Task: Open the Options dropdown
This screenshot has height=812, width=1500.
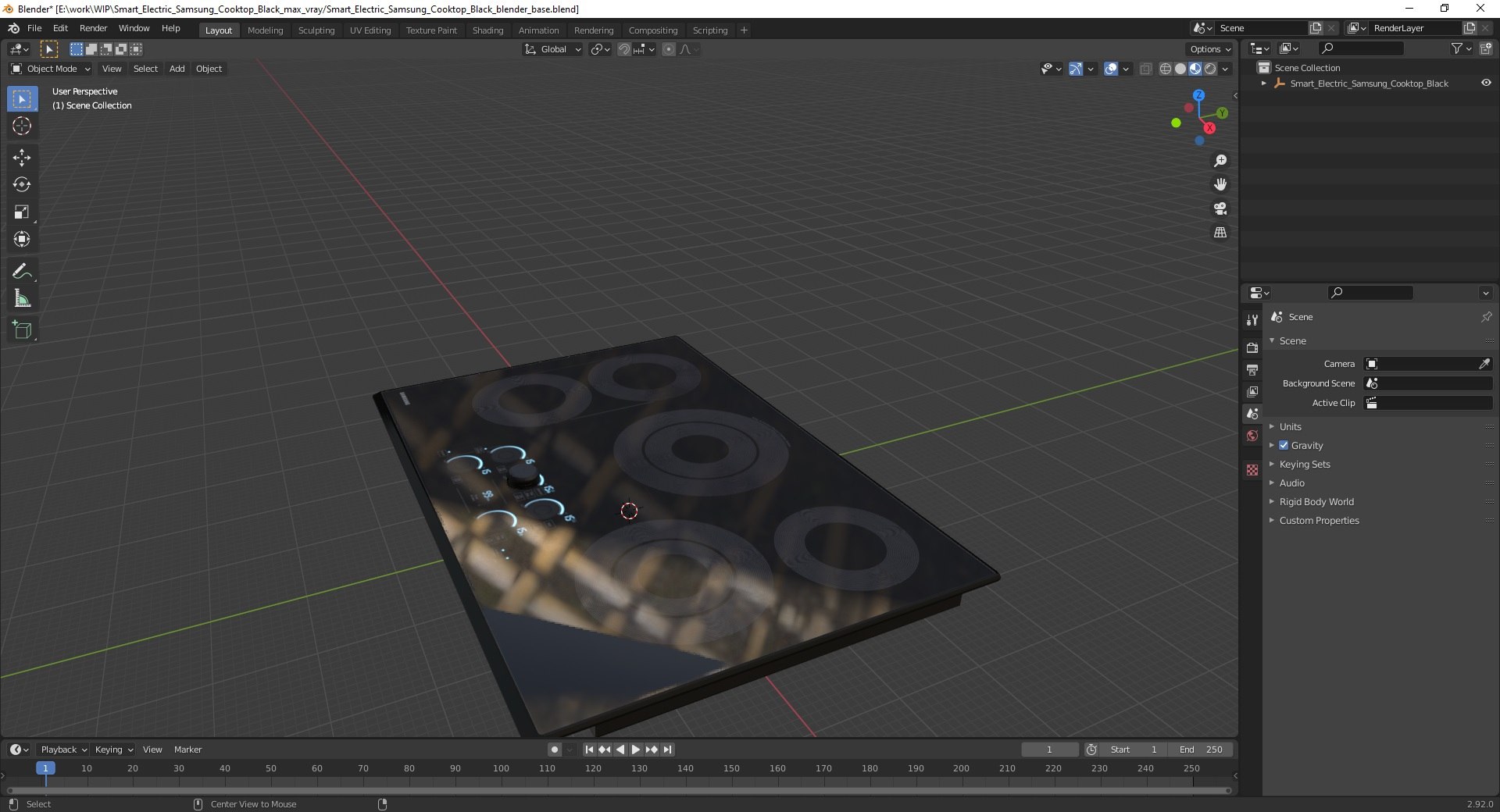Action: tap(1210, 49)
